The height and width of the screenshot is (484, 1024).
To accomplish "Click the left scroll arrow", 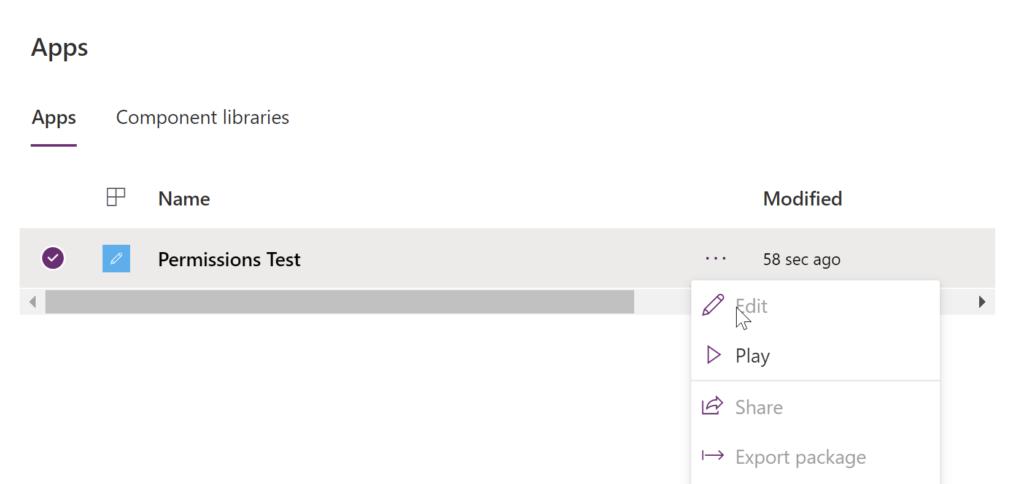I will click(x=32, y=302).
